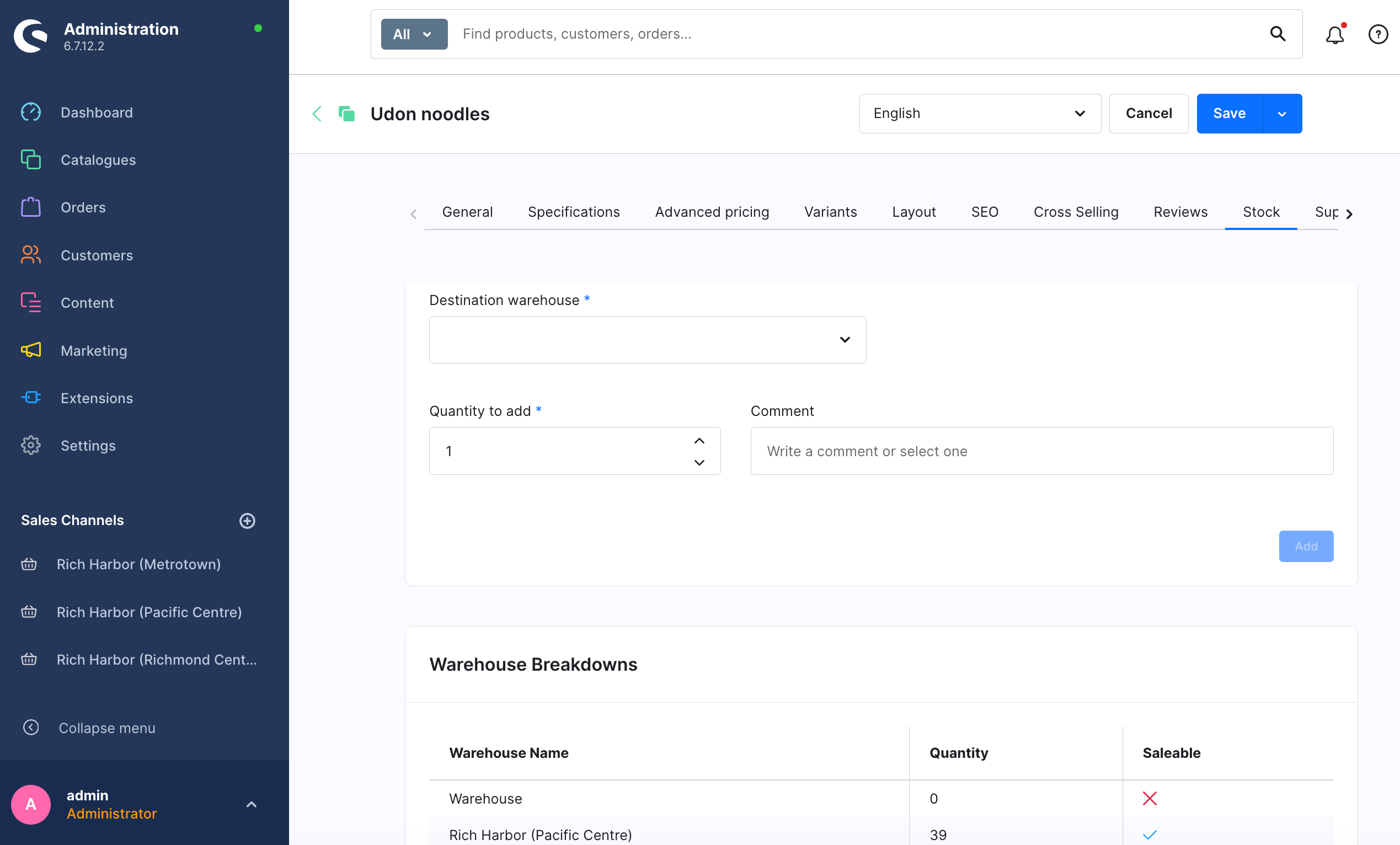Open the Customers people icon
Image resolution: width=1400 pixels, height=845 pixels.
31,255
